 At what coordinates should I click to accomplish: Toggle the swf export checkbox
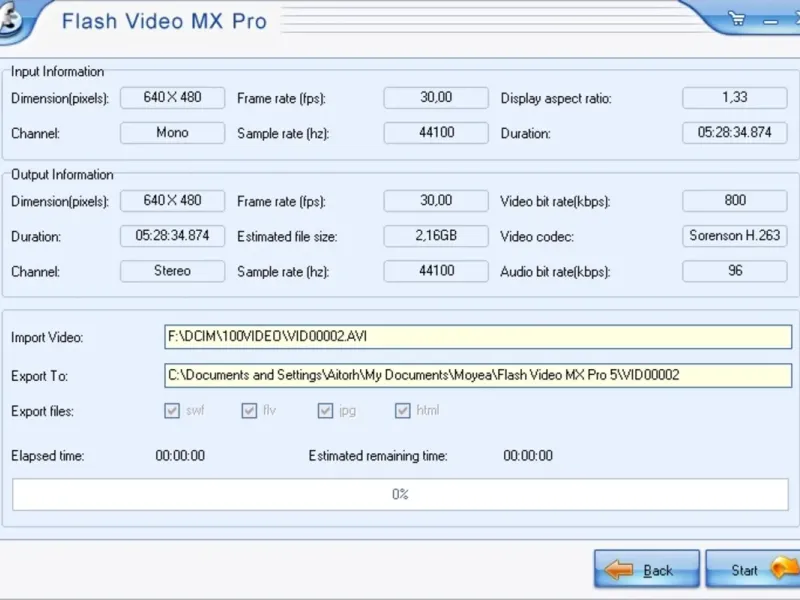(172, 411)
